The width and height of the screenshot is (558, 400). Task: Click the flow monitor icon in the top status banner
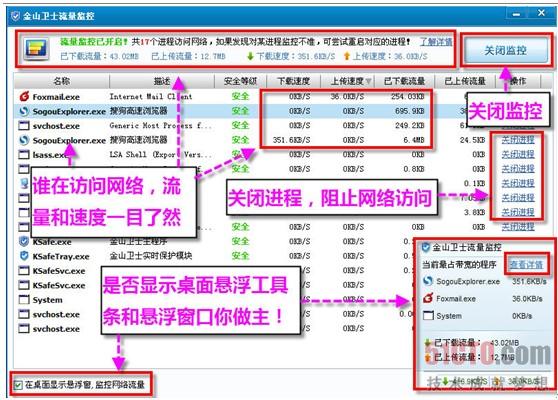click(36, 48)
